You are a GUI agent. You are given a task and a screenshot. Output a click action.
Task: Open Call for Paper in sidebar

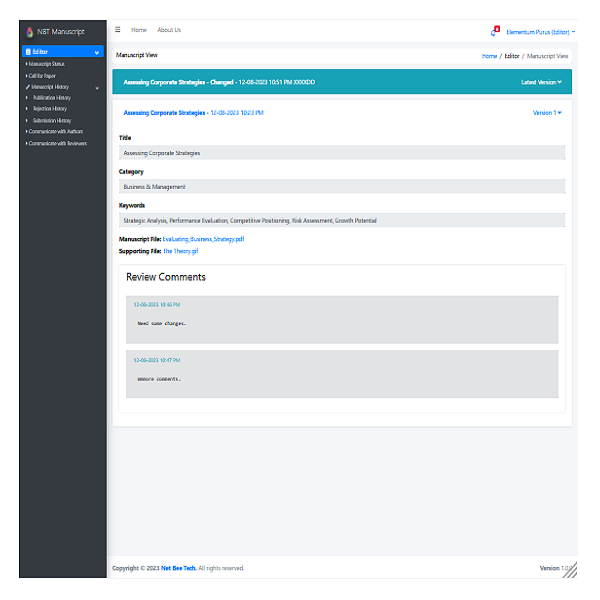[42, 76]
